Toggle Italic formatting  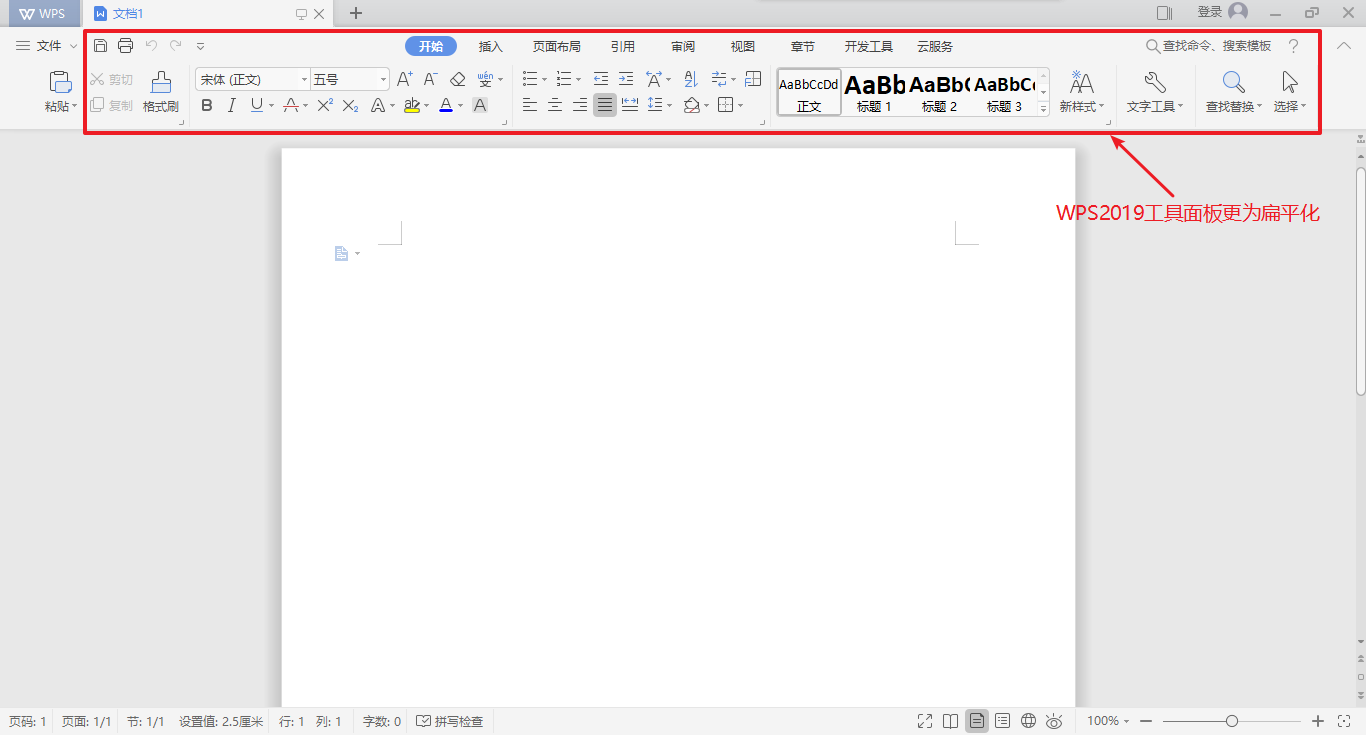point(232,105)
